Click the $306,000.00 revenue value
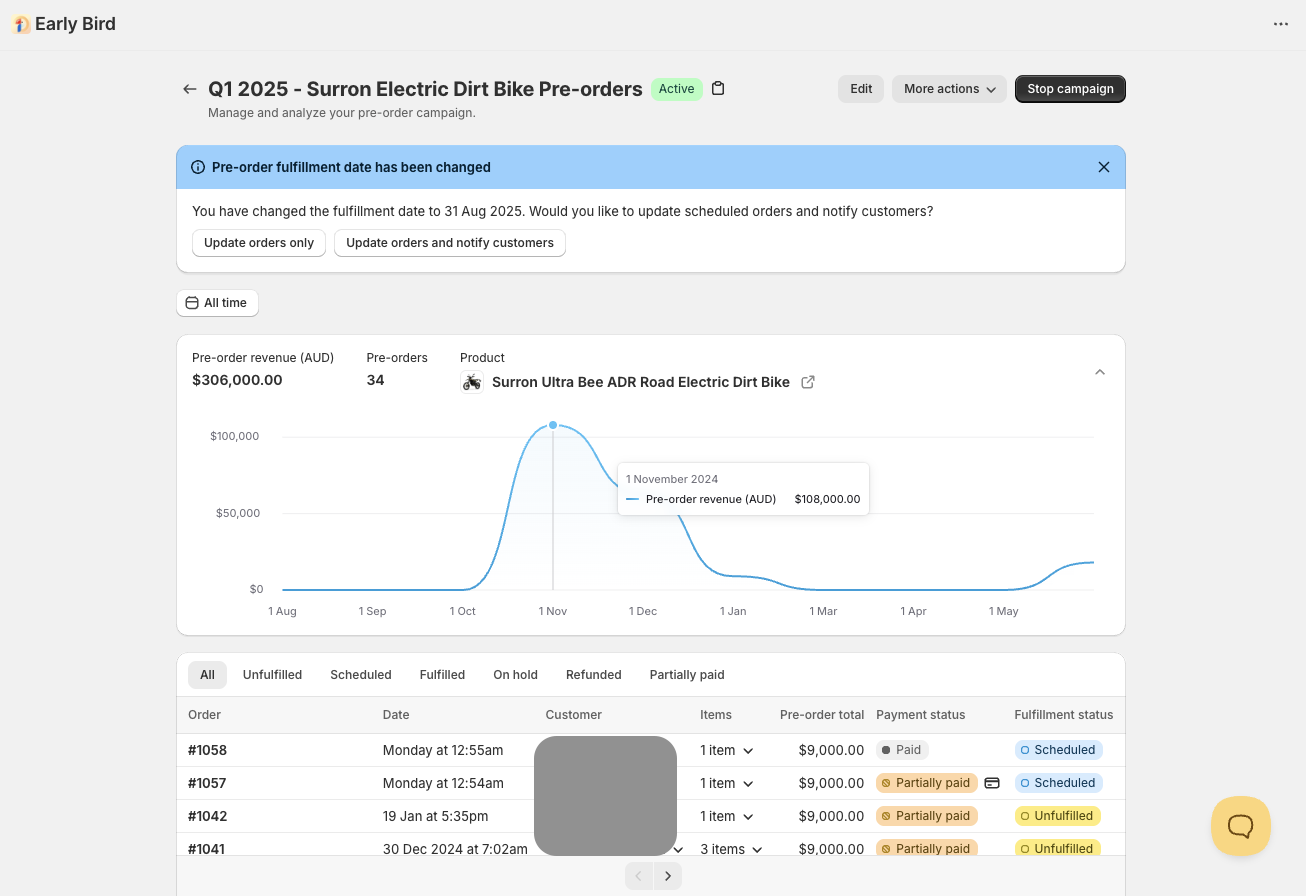This screenshot has height=896, width=1306. (237, 380)
